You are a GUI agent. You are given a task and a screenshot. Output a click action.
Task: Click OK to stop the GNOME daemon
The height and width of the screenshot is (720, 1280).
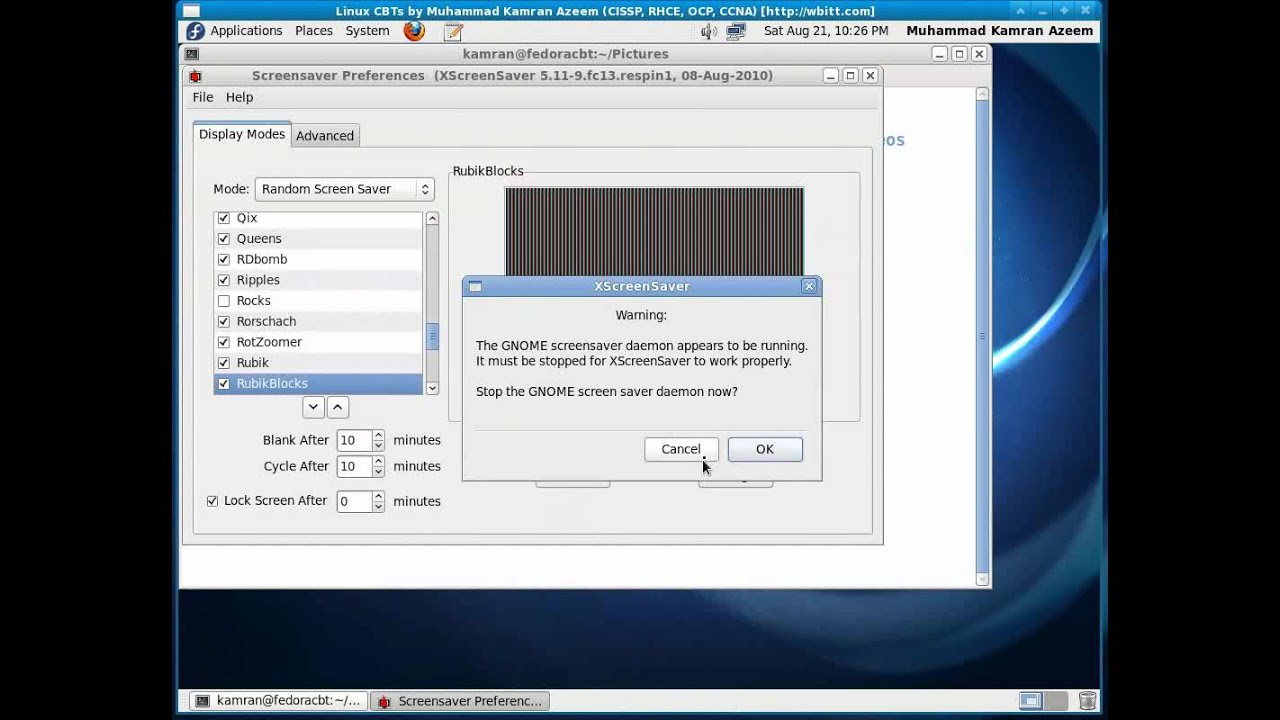(765, 449)
